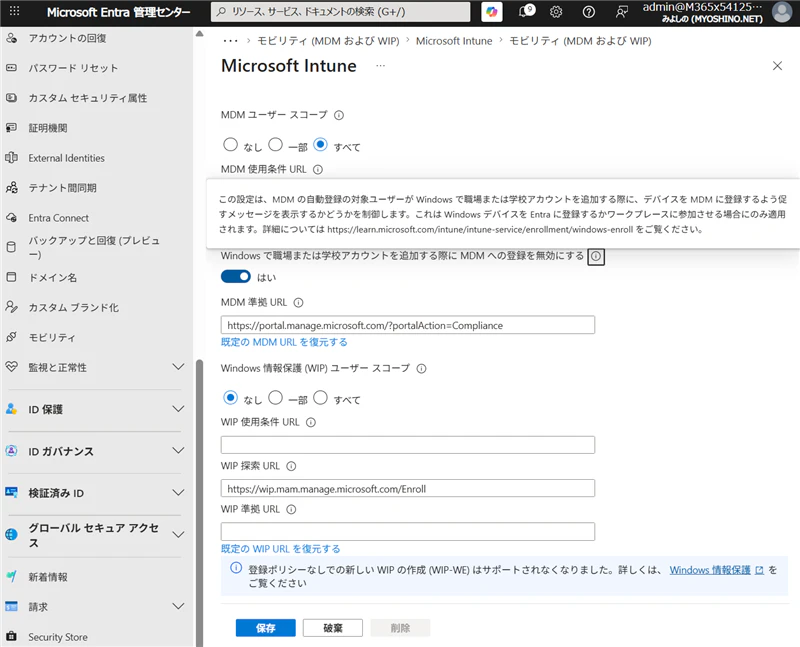Show info for WIP 探索 URL
This screenshot has height=647, width=800.
291,466
